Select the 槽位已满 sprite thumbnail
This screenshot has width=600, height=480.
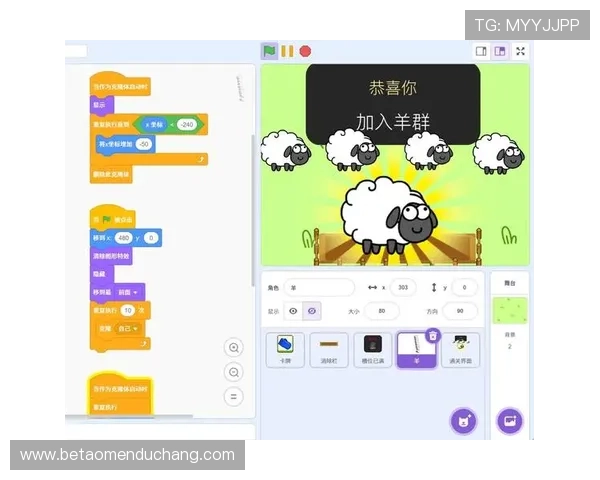[x=373, y=350]
